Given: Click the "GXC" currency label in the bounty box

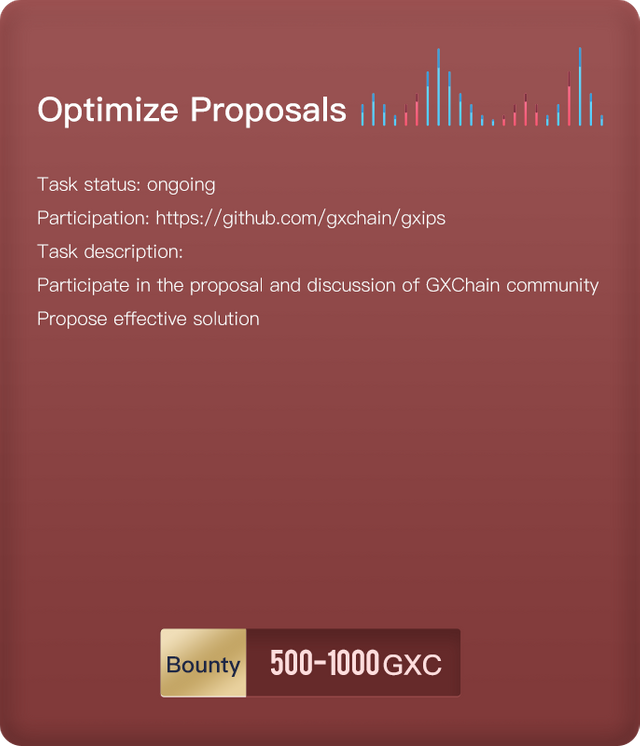Looking at the screenshot, I should point(412,666).
